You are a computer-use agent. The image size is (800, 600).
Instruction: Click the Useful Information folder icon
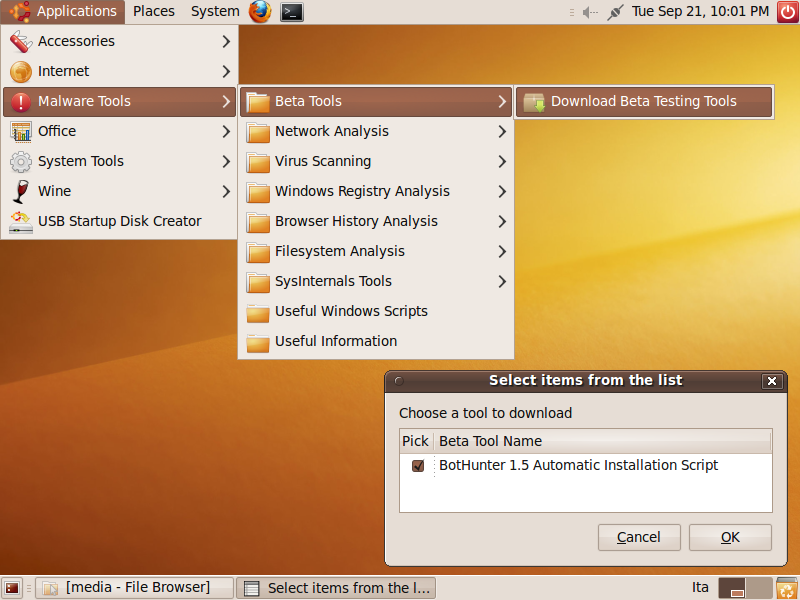(258, 342)
